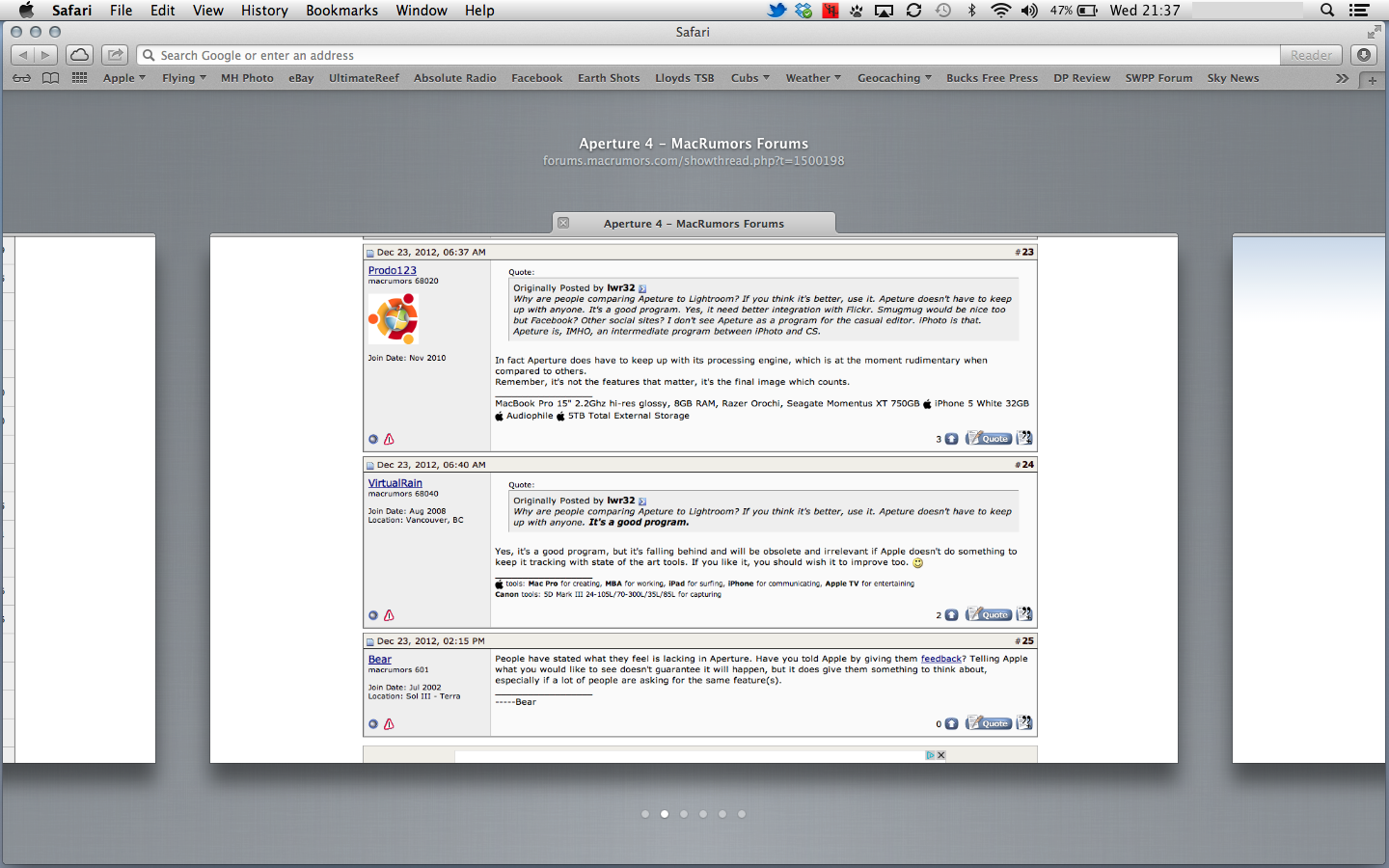1389x868 pixels.
Task: Open the AirPlay display menu icon
Action: click(884, 11)
